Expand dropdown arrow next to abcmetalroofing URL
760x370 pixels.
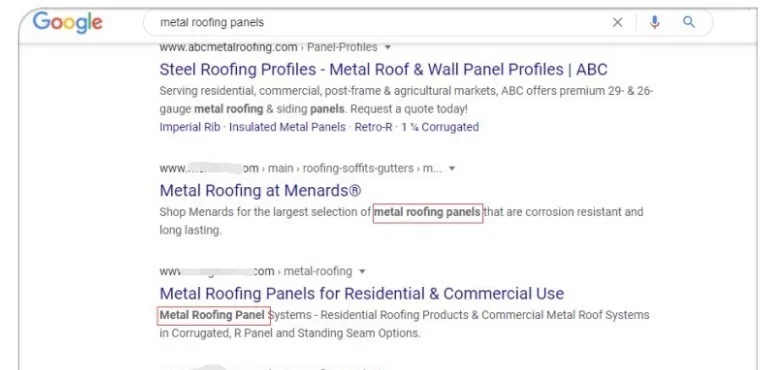tap(387, 48)
